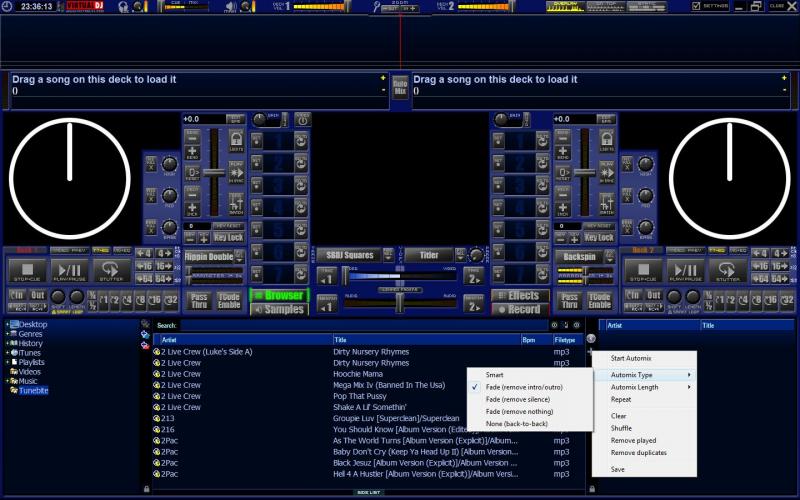This screenshot has width=800, height=500.
Task: Toggle TCode Enable on the right deck
Action: point(599,301)
